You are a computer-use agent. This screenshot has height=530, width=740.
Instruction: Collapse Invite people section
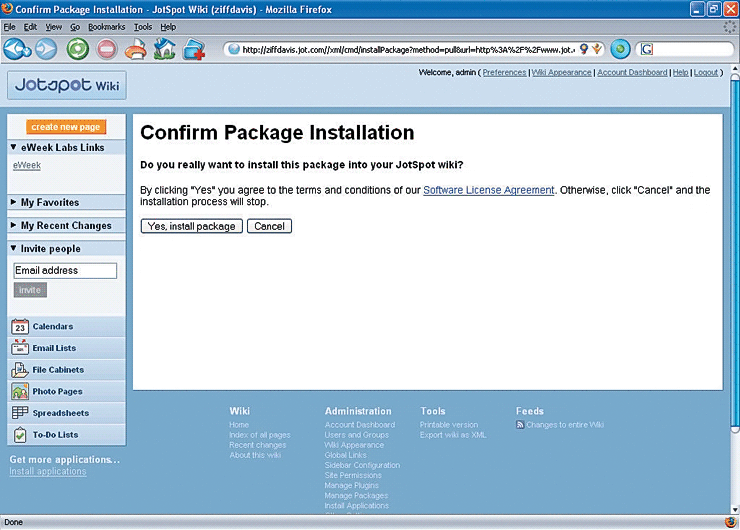[x=14, y=248]
